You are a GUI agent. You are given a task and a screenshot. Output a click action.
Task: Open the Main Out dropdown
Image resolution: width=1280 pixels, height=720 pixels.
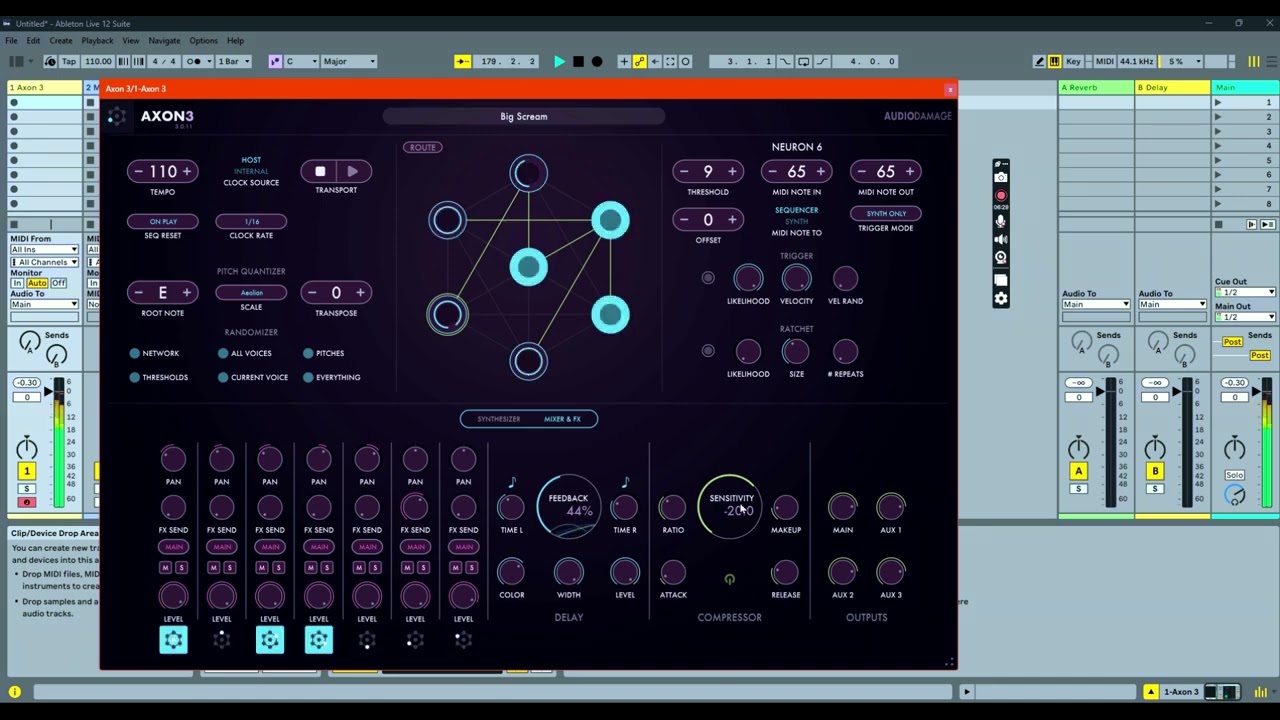point(1245,317)
